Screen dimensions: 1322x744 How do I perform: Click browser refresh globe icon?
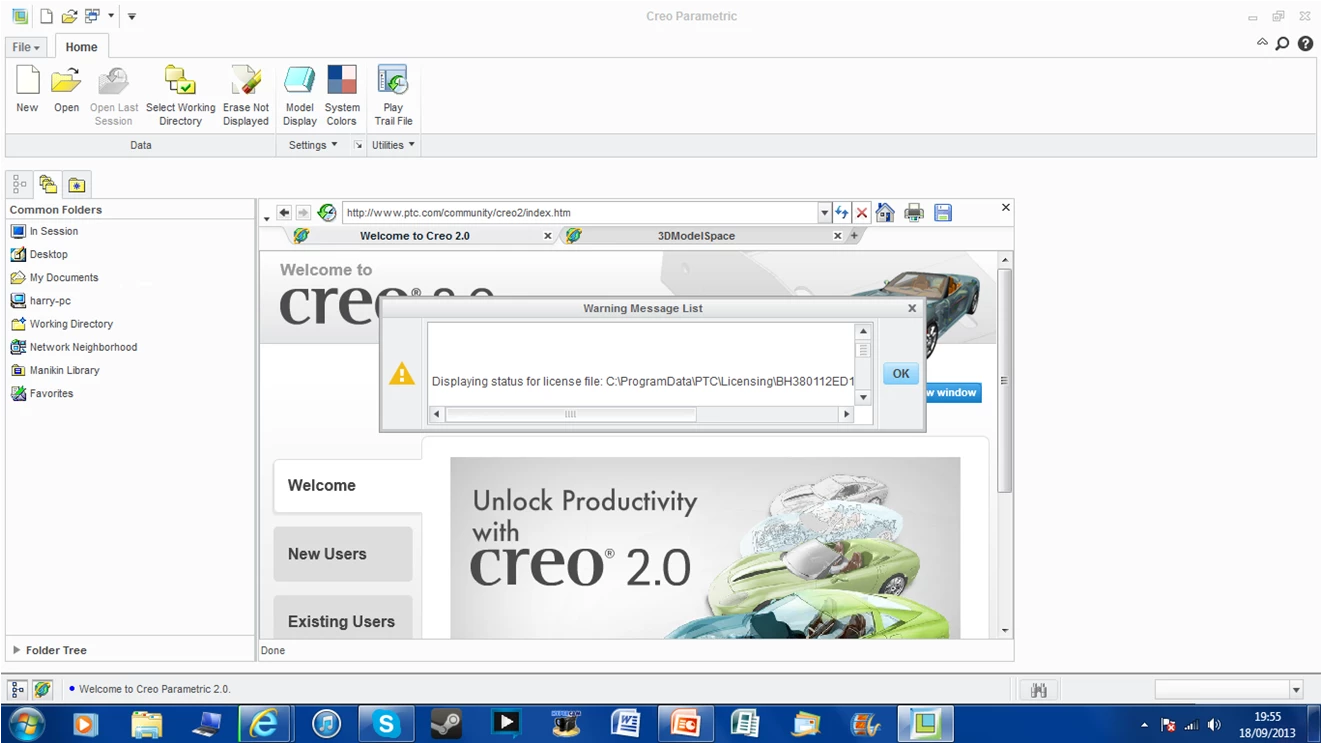pyautogui.click(x=327, y=212)
